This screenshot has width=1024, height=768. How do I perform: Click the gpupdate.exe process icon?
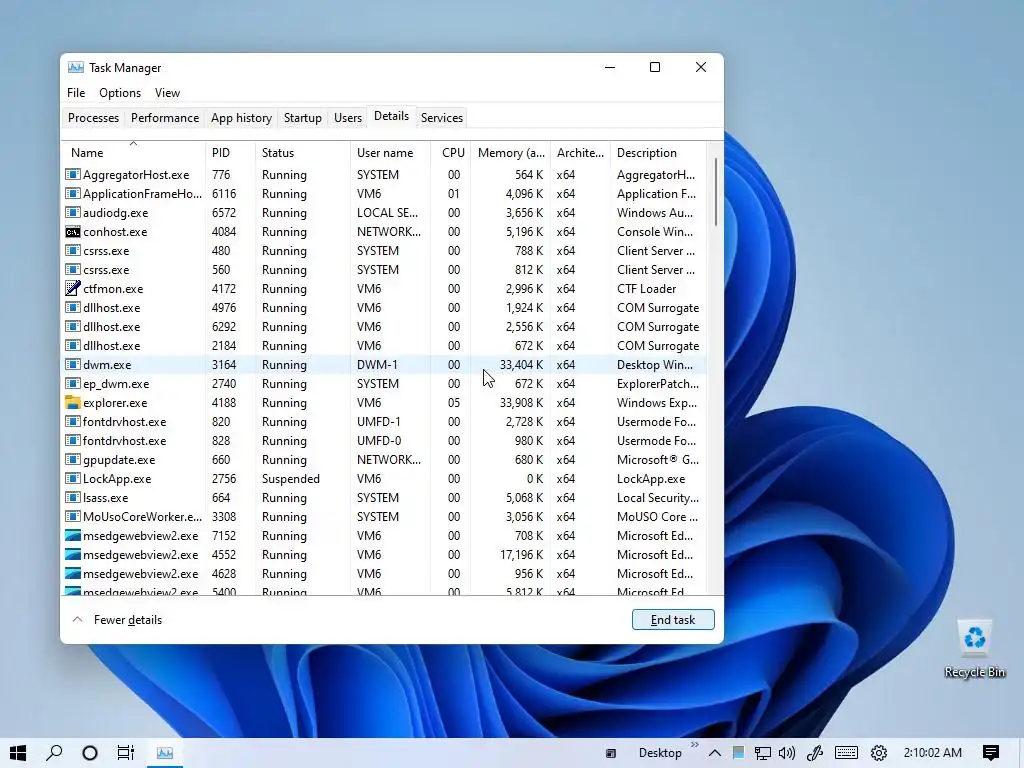(72, 460)
